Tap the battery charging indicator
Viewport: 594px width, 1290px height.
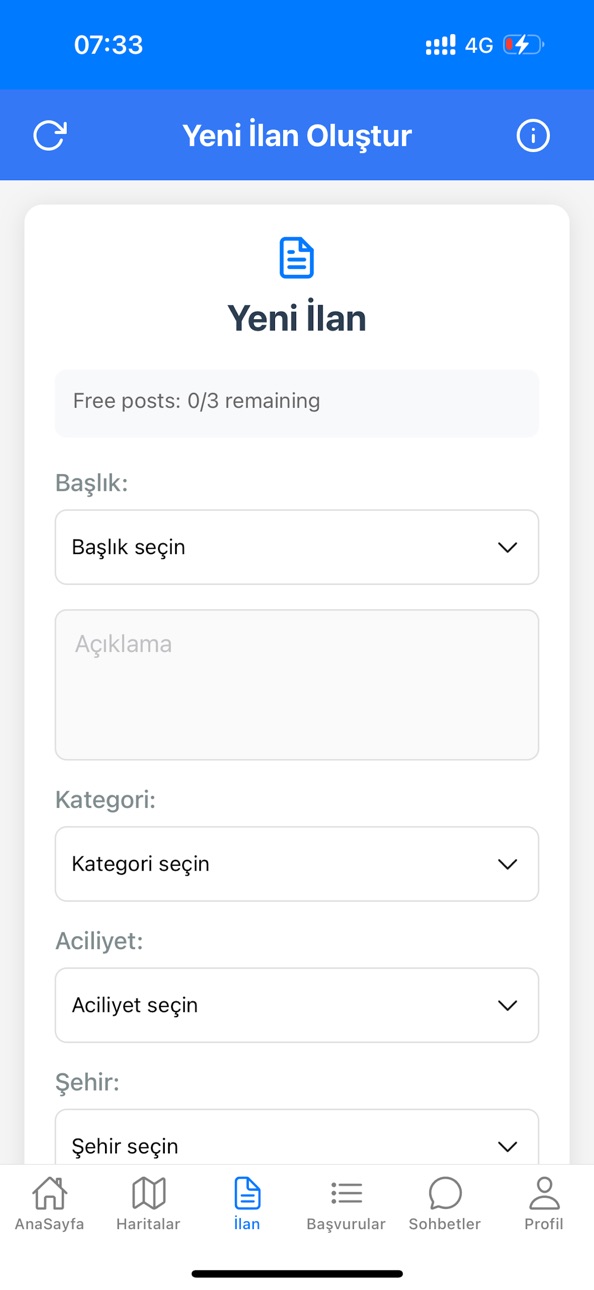[523, 45]
